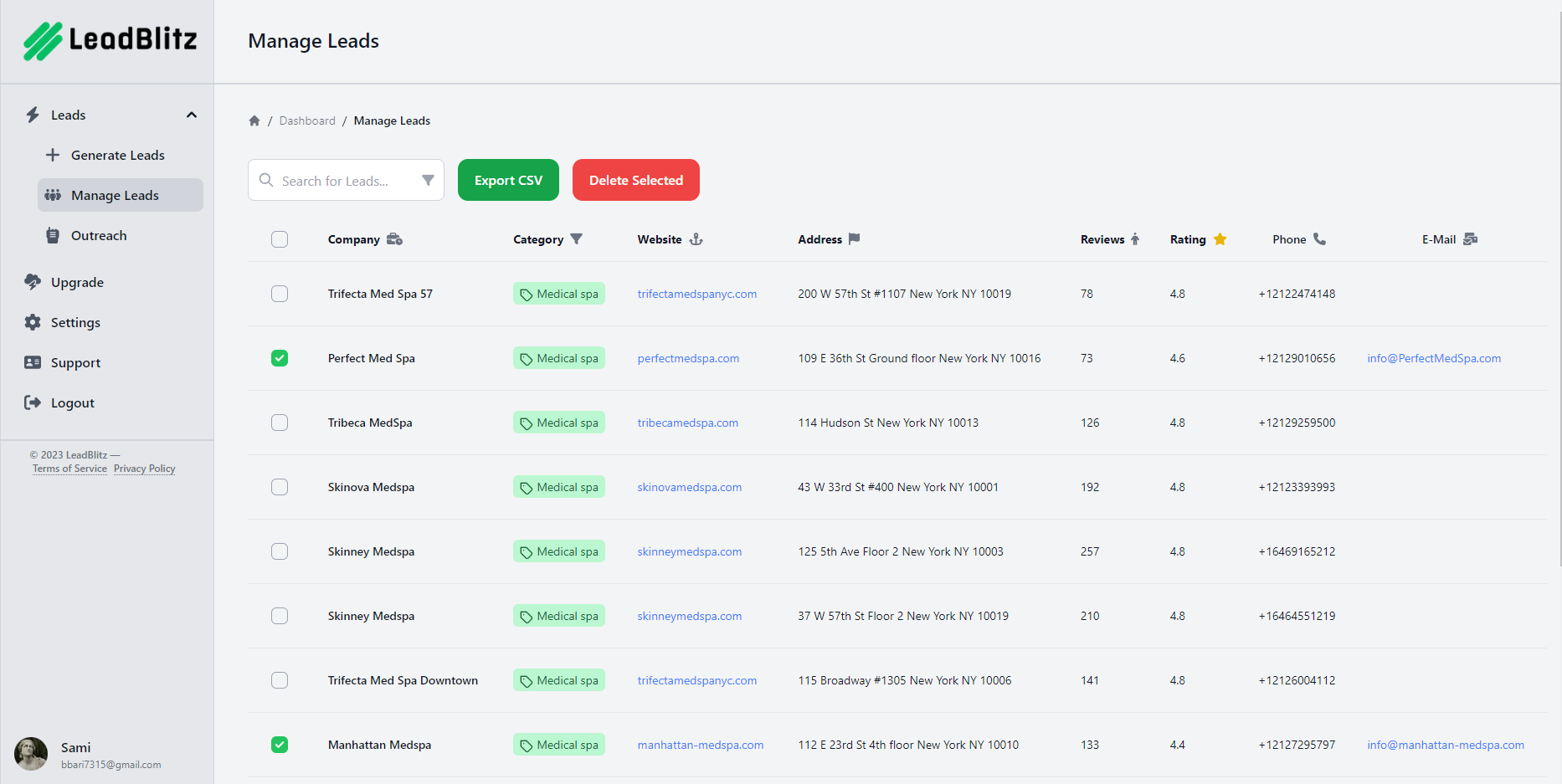Click the Logout arrow icon
The width and height of the screenshot is (1562, 784).
tap(33, 402)
